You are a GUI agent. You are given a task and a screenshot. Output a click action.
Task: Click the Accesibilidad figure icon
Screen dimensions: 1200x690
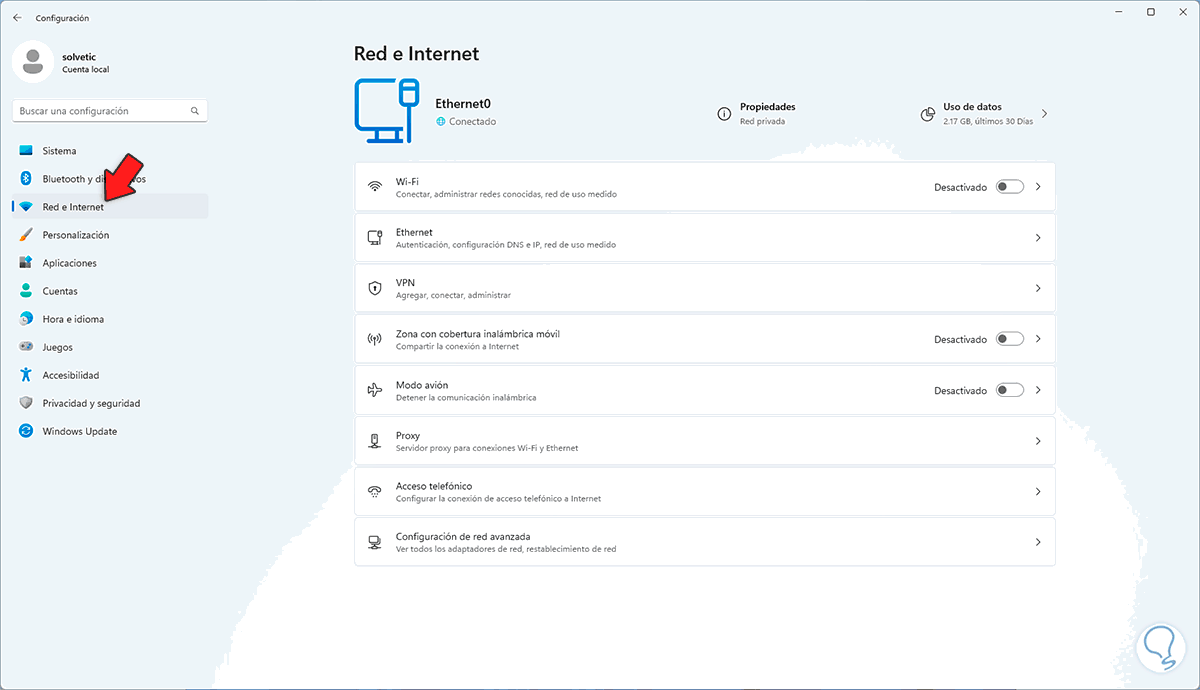tap(26, 375)
